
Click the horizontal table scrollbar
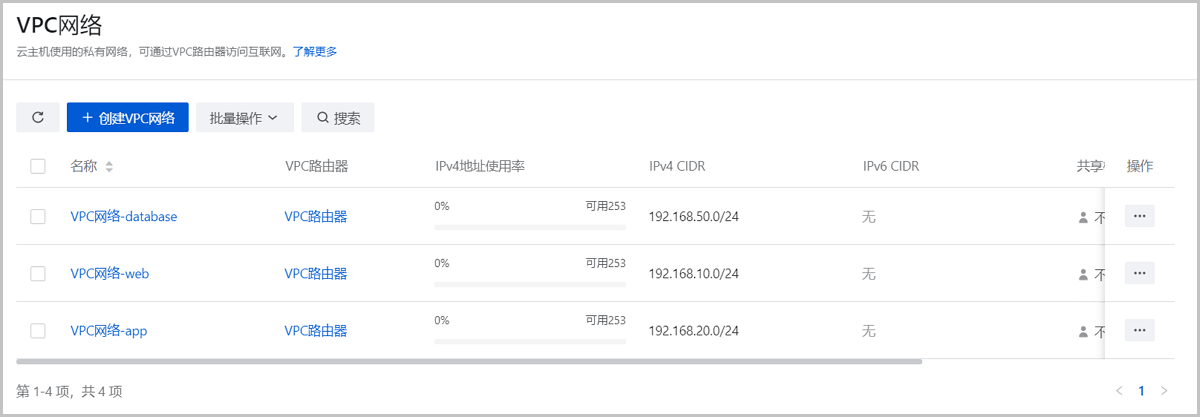point(470,361)
